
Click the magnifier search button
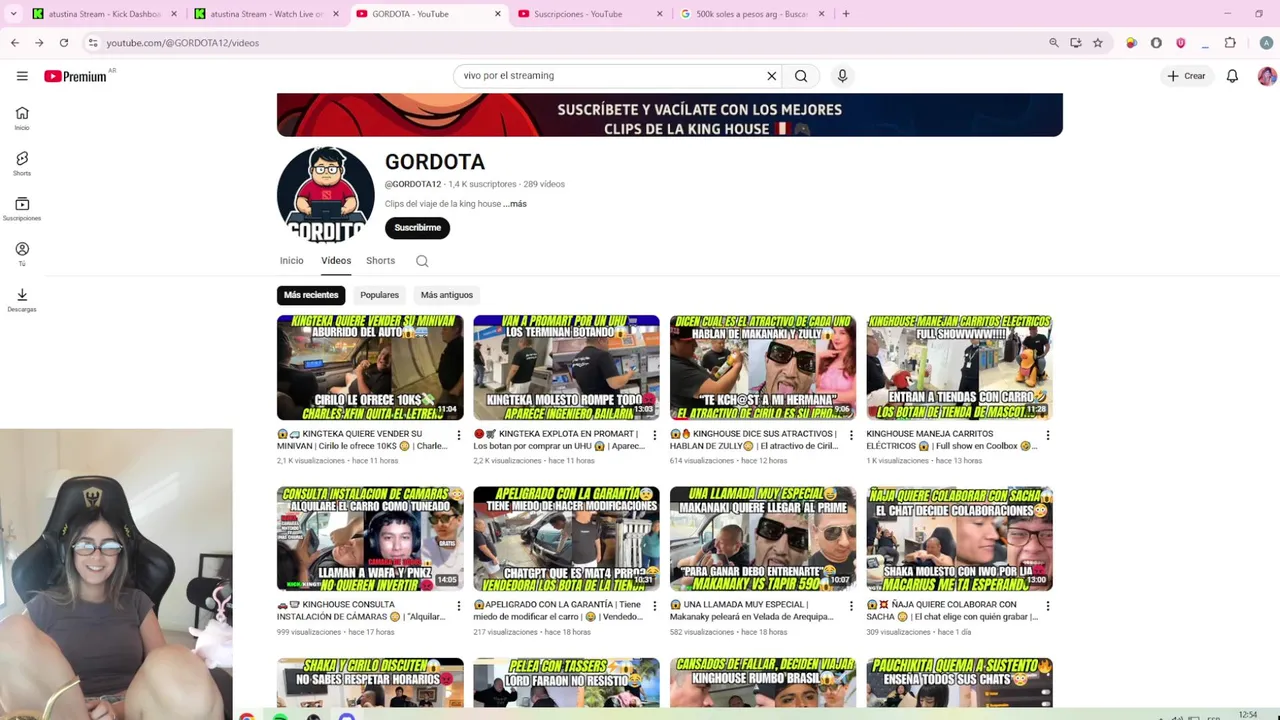(801, 76)
